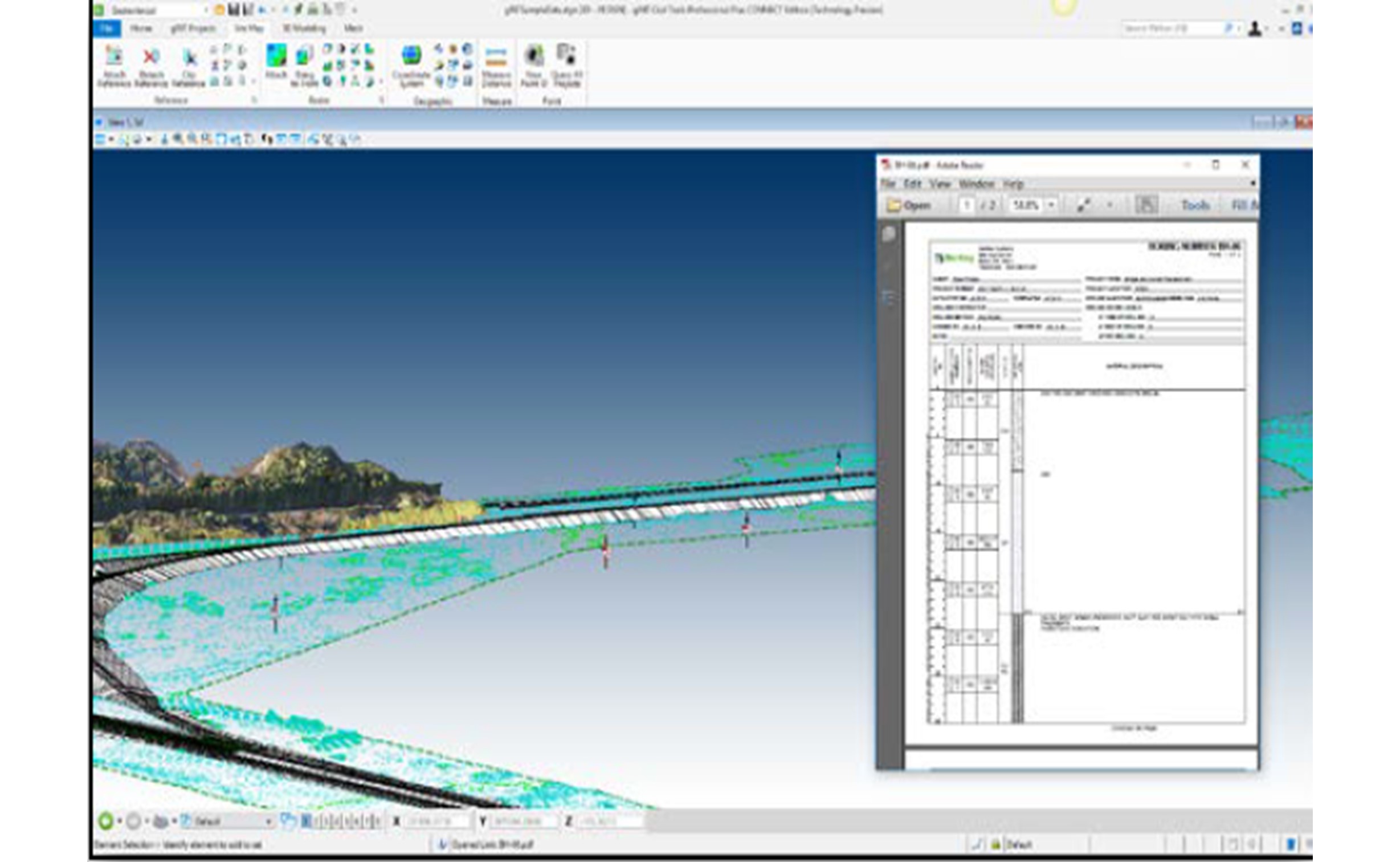Click the undo arrow in quick access toolbar

pyautogui.click(x=262, y=10)
